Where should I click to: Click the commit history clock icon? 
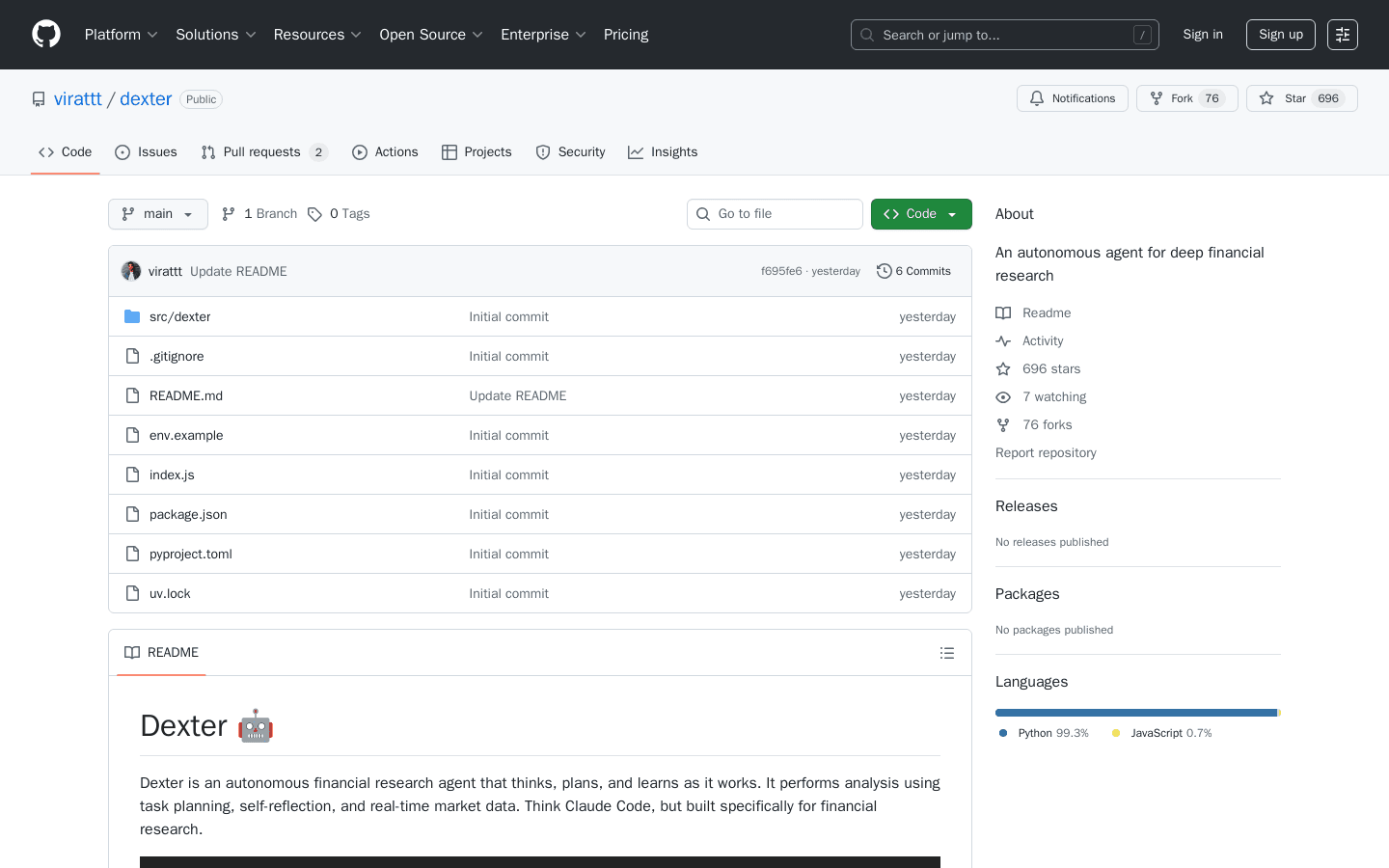click(x=885, y=271)
